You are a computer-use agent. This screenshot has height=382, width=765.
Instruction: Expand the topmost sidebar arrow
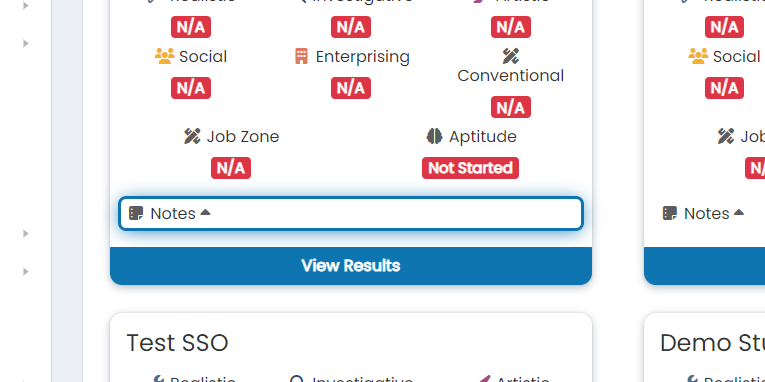pyautogui.click(x=26, y=6)
